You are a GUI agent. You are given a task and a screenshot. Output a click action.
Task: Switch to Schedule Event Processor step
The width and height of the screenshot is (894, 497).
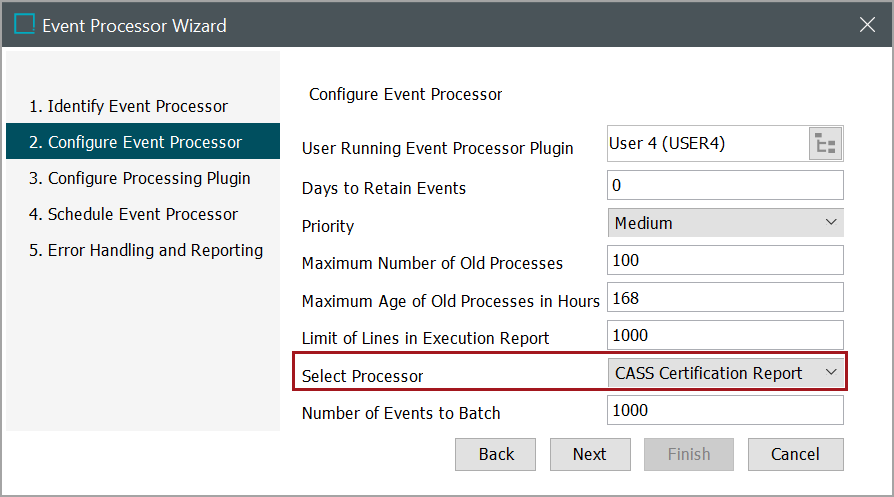point(133,214)
